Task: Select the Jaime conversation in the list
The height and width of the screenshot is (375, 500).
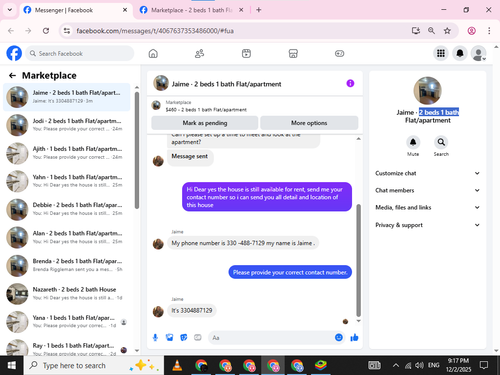Action: point(67,97)
